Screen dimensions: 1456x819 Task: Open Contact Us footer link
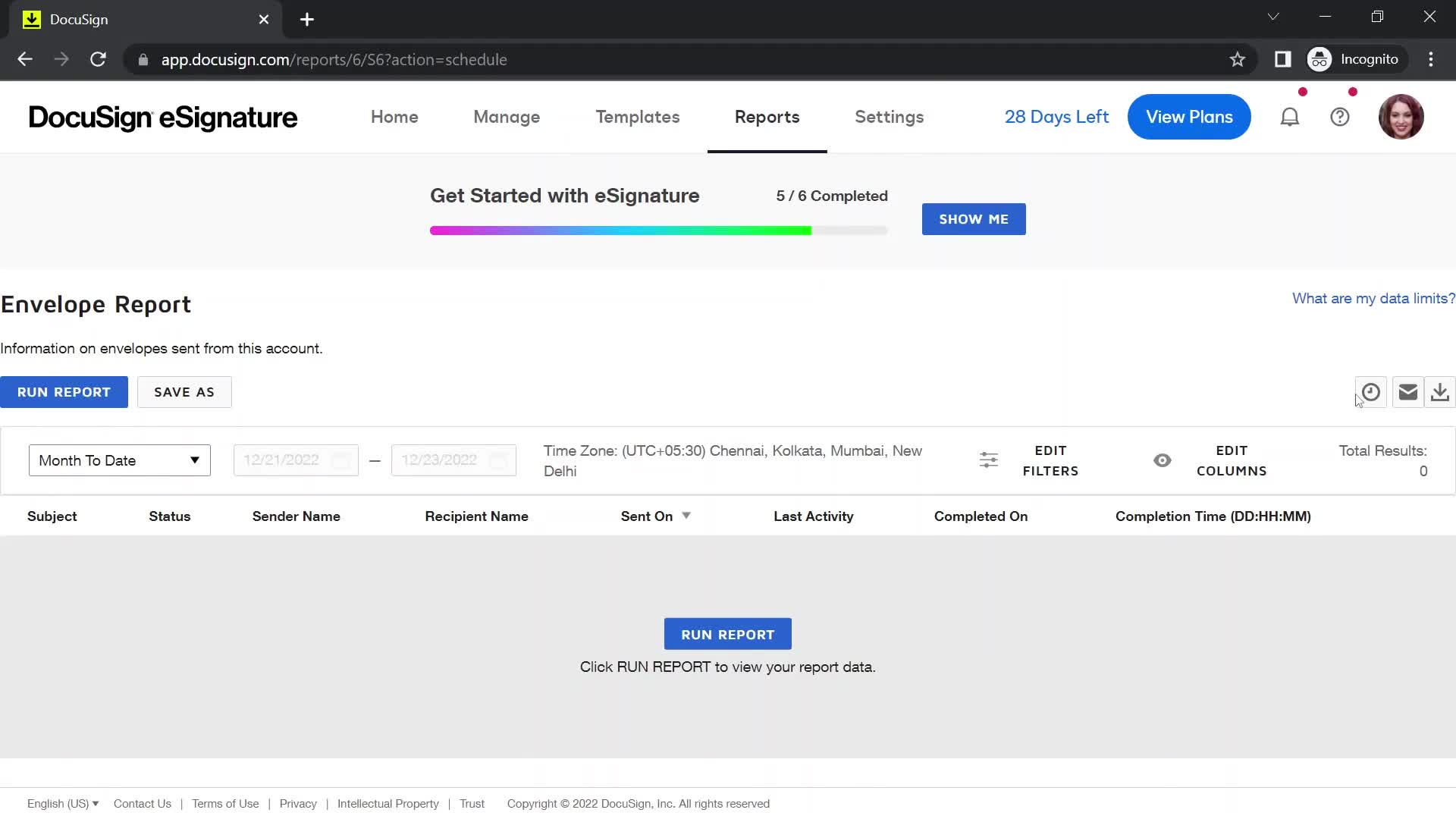coord(143,804)
